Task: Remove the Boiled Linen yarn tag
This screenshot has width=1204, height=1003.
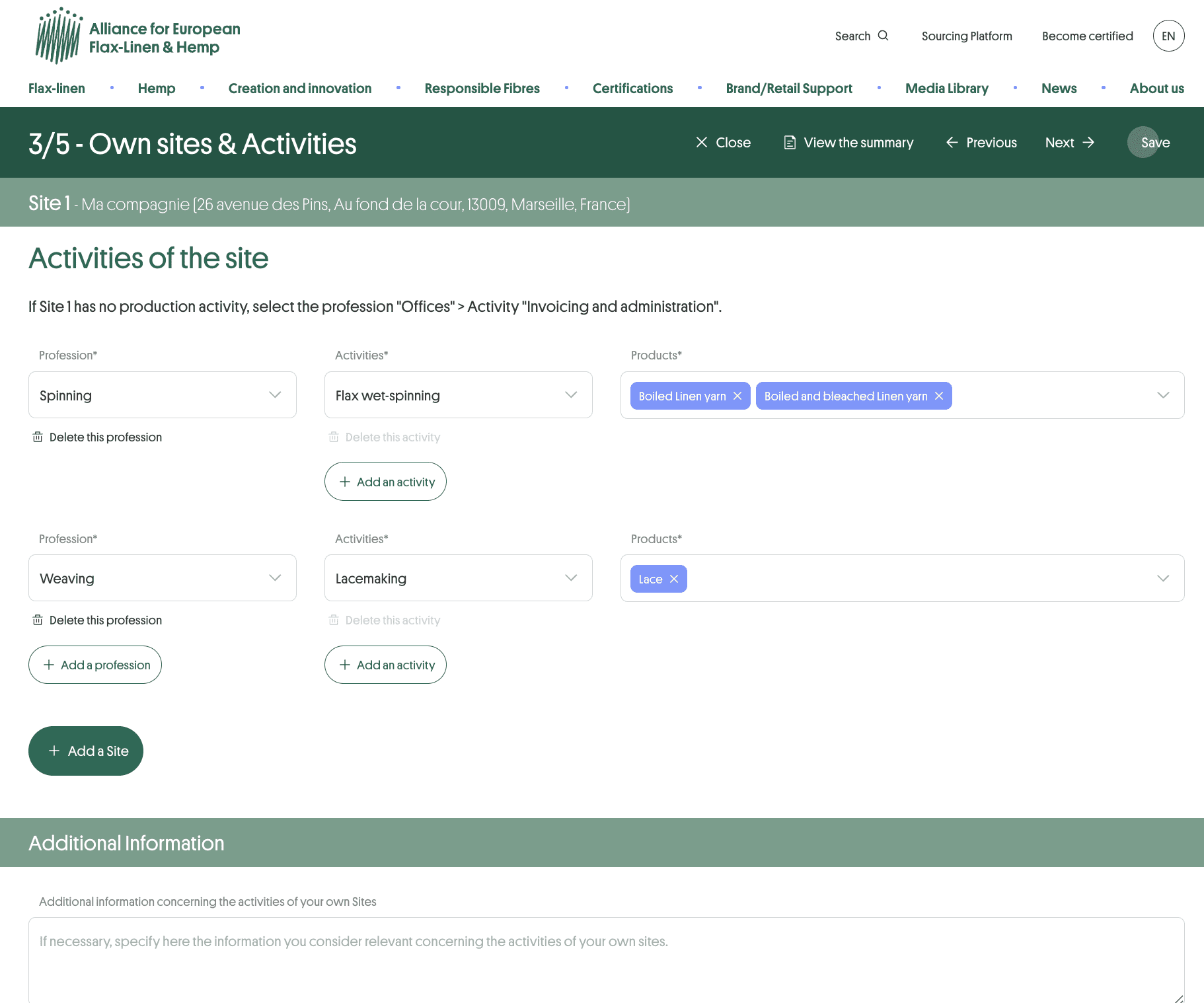Action: (x=737, y=396)
